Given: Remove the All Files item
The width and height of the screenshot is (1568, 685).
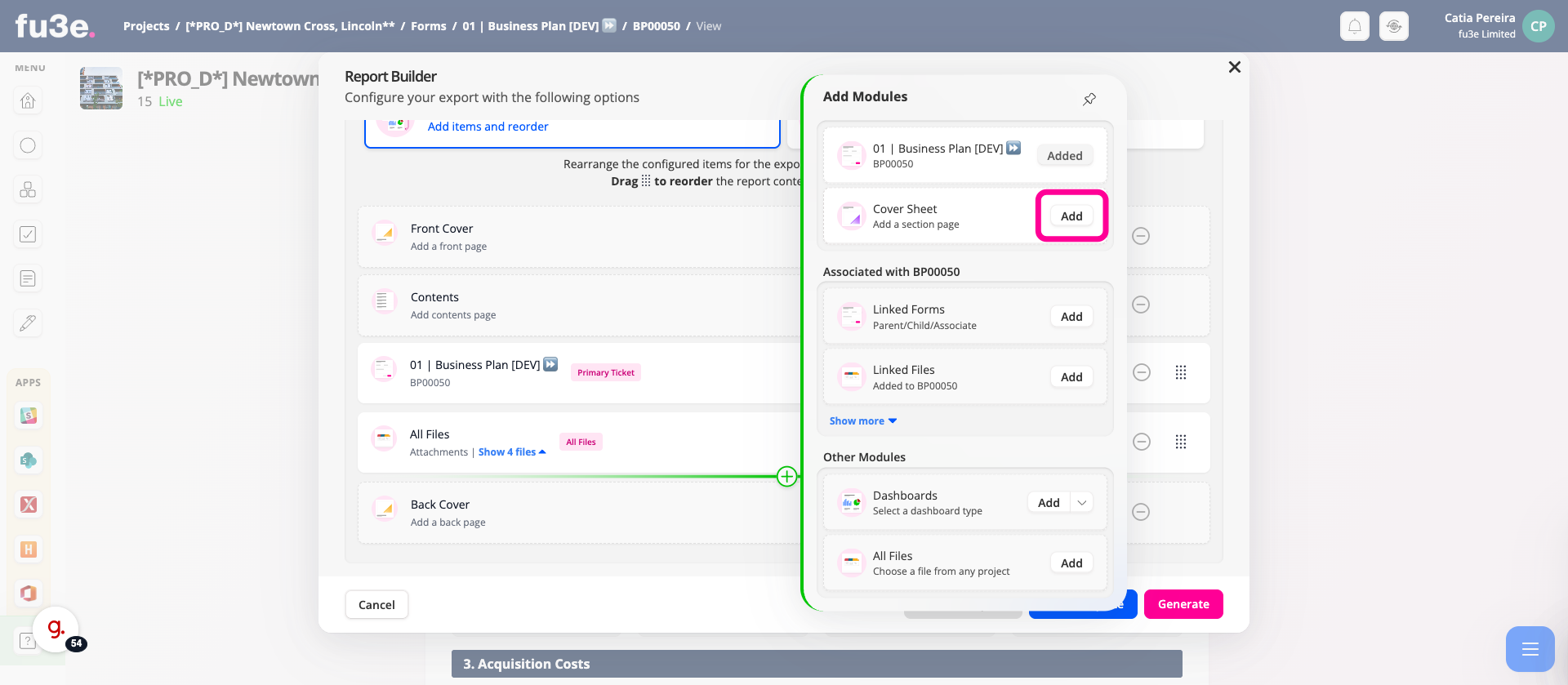Looking at the screenshot, I should (1142, 442).
